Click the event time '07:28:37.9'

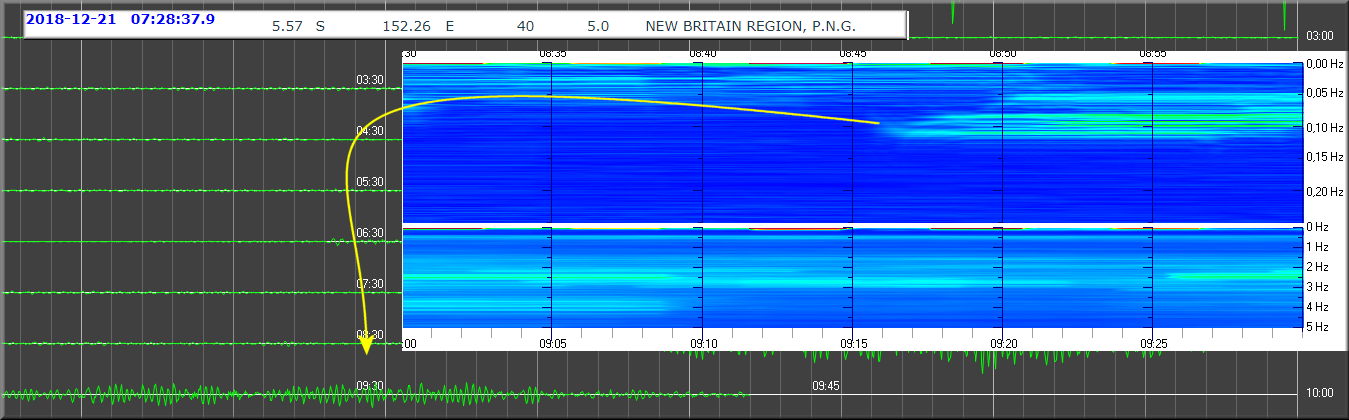coord(173,19)
